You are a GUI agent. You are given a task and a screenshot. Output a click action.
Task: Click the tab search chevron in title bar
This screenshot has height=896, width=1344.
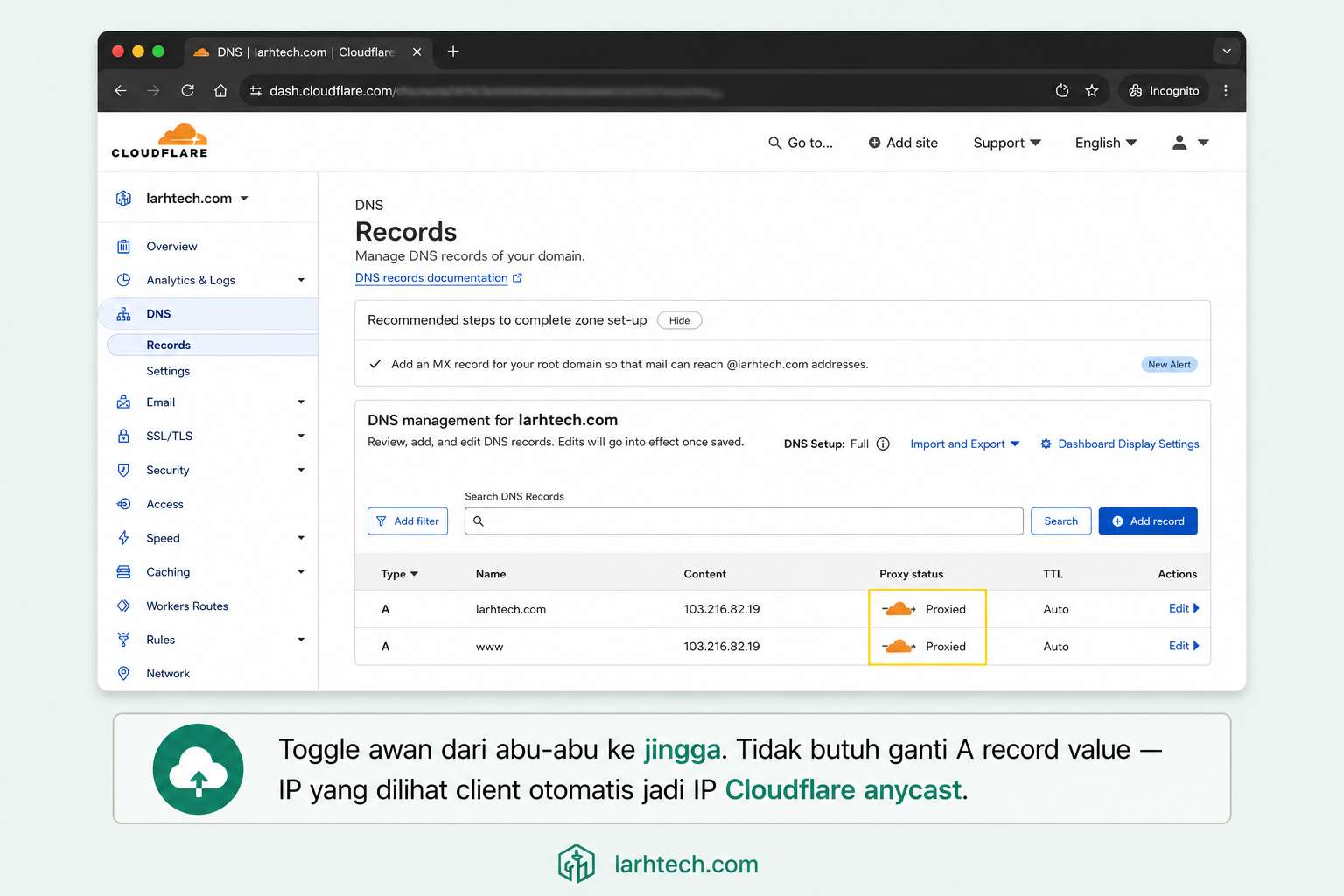[1227, 52]
